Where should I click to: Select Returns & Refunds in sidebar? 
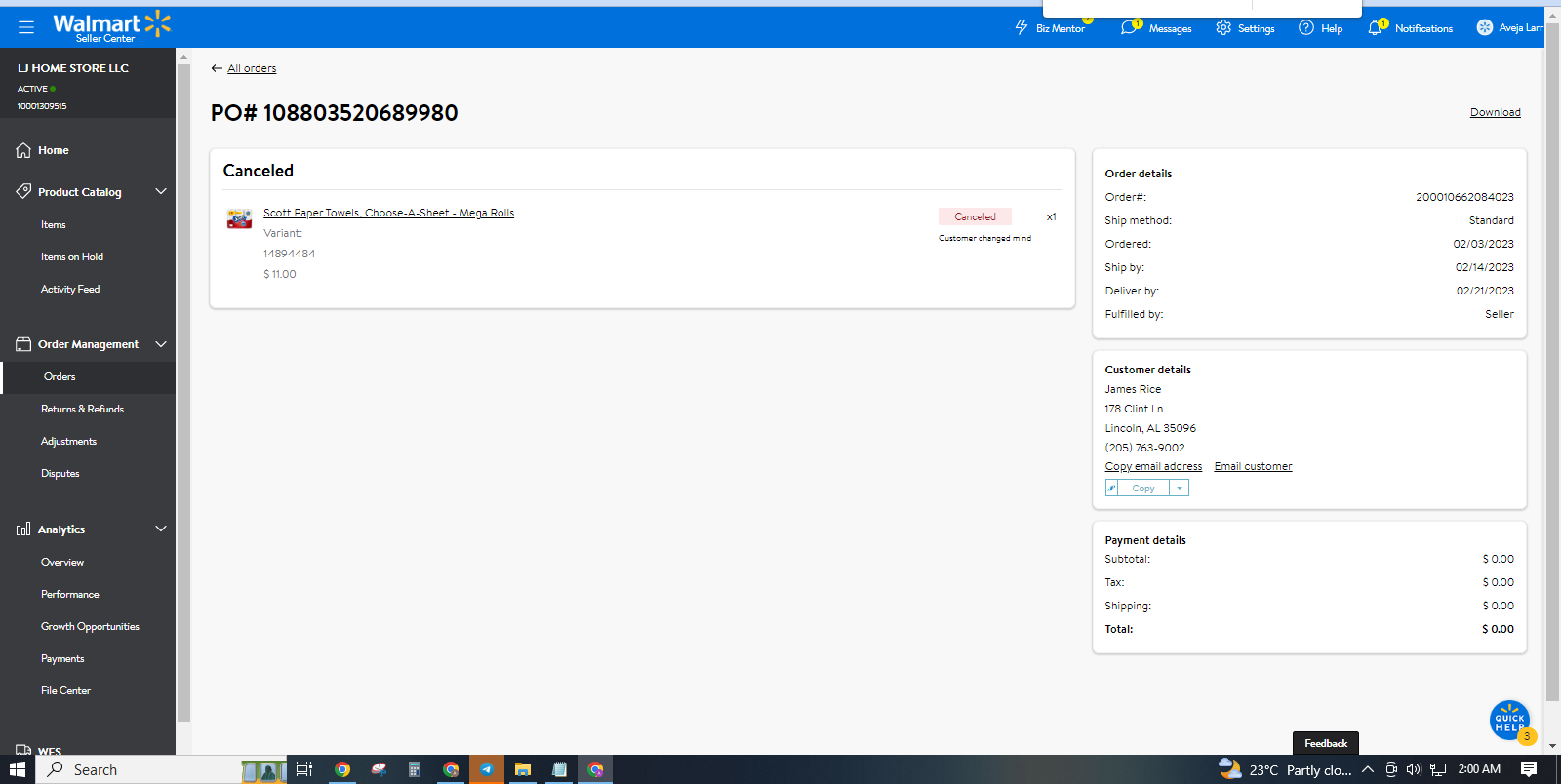click(x=82, y=409)
